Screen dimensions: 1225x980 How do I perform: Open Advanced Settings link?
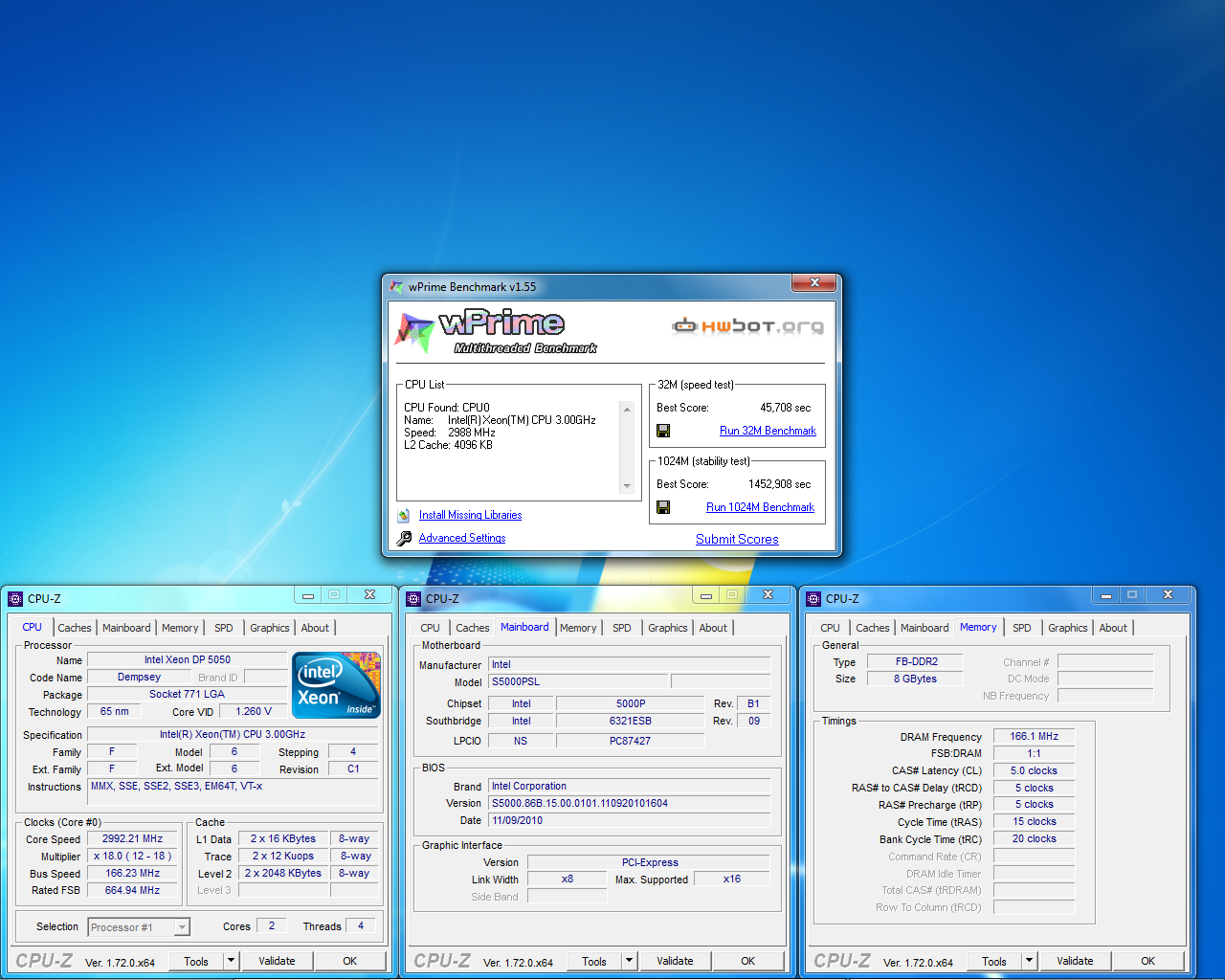click(x=462, y=538)
